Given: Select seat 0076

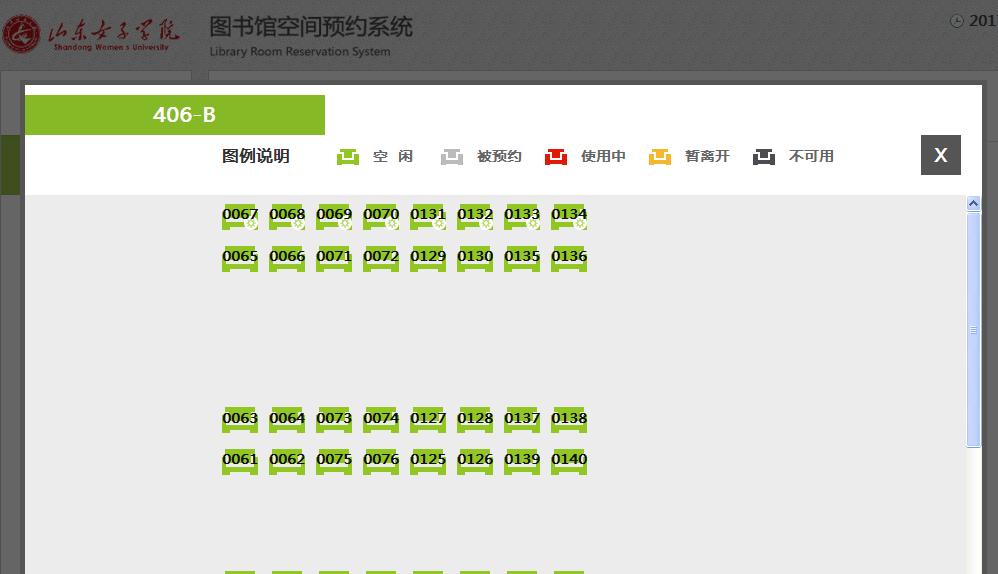Looking at the screenshot, I should point(381,462).
